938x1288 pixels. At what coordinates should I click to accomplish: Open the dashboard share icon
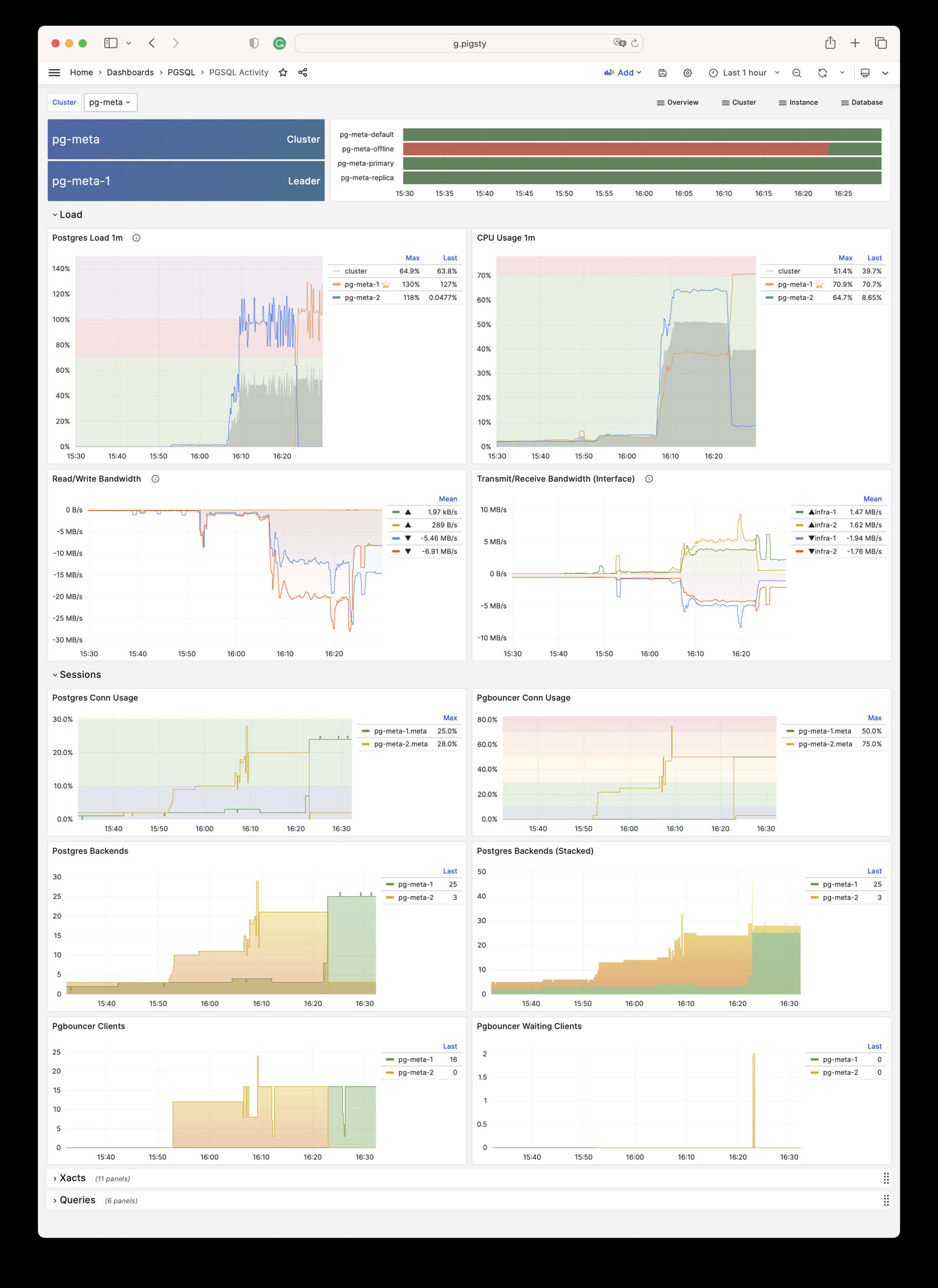[303, 72]
